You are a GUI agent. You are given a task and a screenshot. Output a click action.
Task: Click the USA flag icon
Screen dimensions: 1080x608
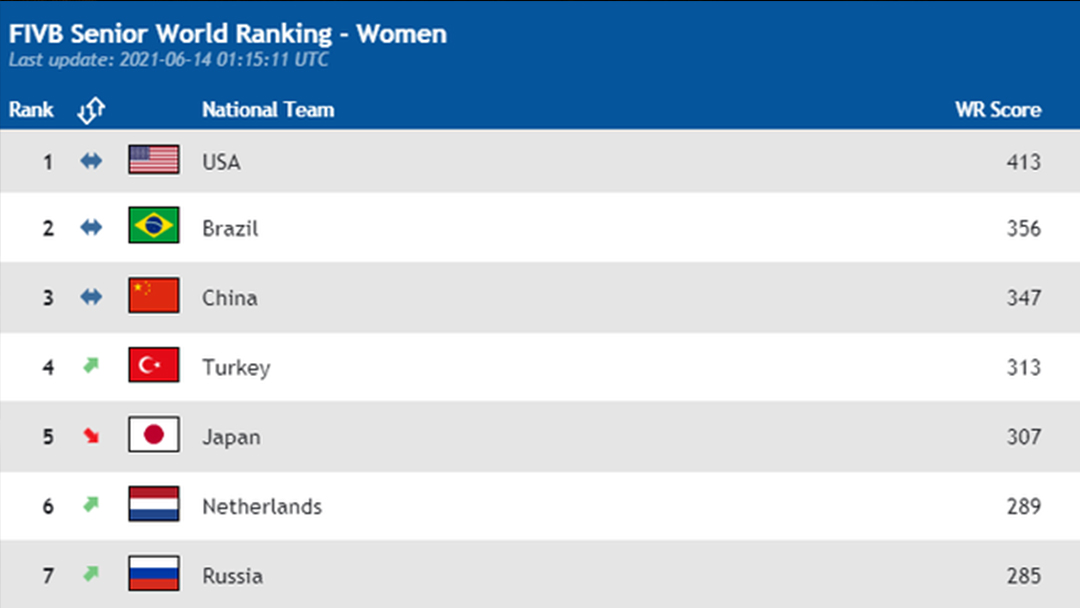click(154, 160)
